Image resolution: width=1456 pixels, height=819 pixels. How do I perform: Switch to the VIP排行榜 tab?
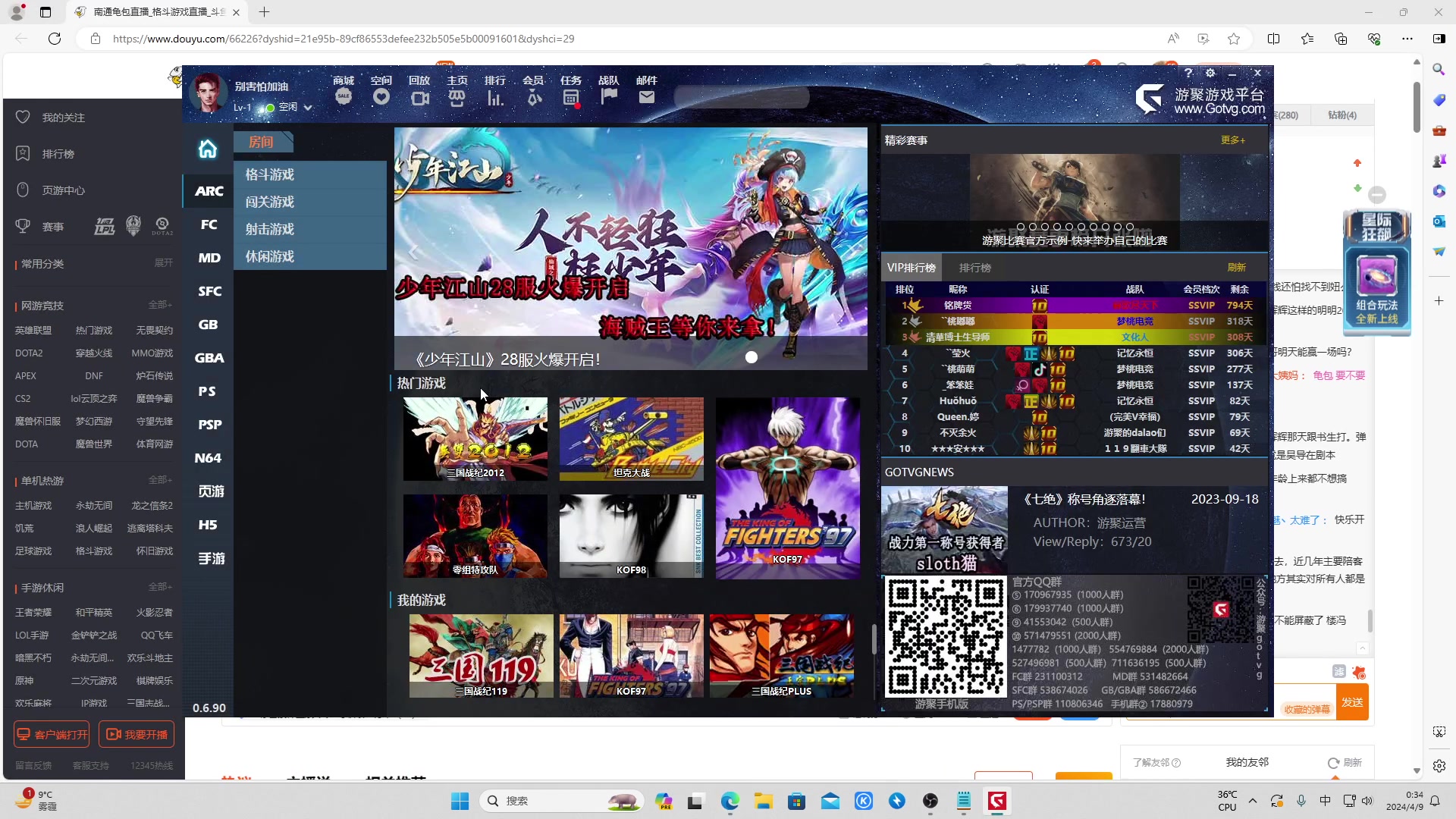pyautogui.click(x=911, y=268)
